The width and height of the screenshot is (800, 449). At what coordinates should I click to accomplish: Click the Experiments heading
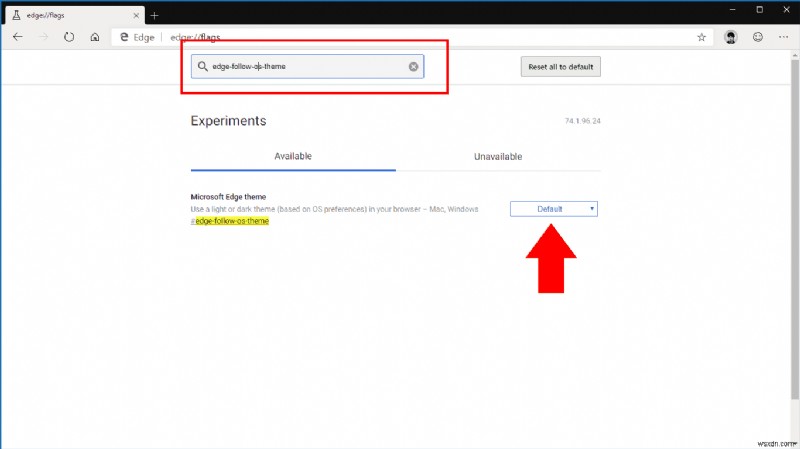pyautogui.click(x=229, y=121)
